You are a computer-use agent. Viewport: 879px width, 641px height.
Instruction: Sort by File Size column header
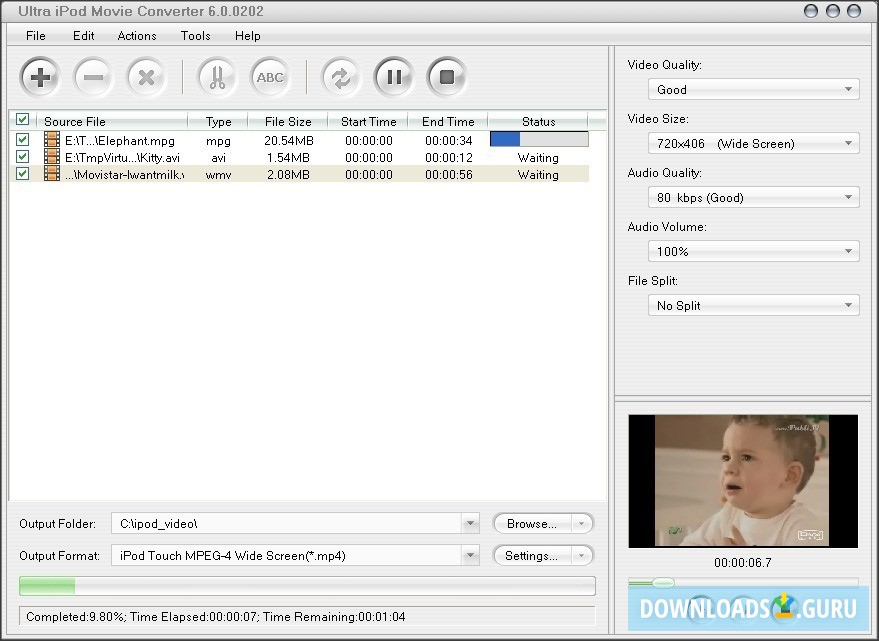288,121
